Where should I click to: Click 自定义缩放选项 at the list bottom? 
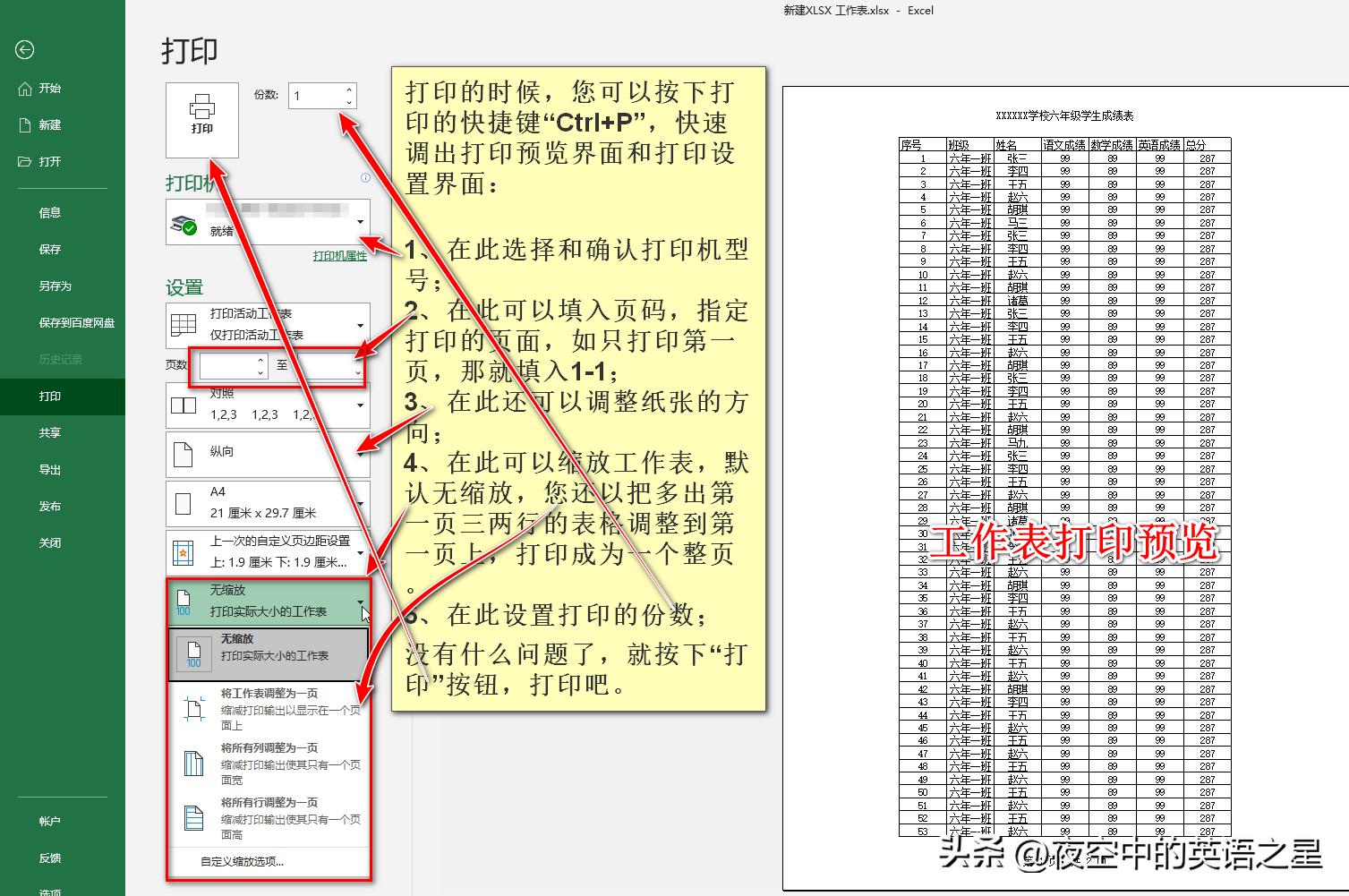(x=242, y=861)
